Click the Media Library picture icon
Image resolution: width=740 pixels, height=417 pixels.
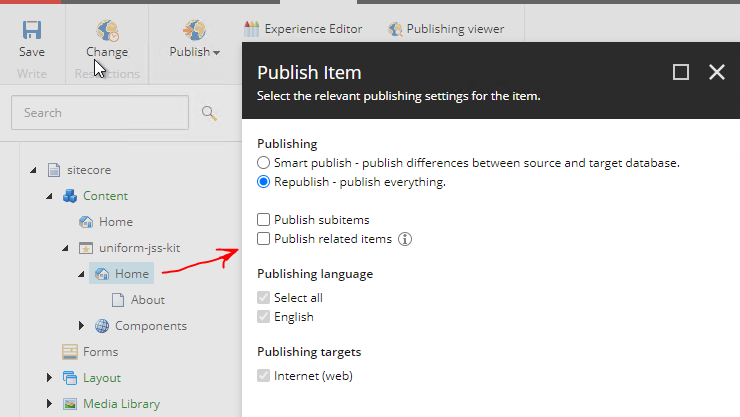[x=70, y=404]
